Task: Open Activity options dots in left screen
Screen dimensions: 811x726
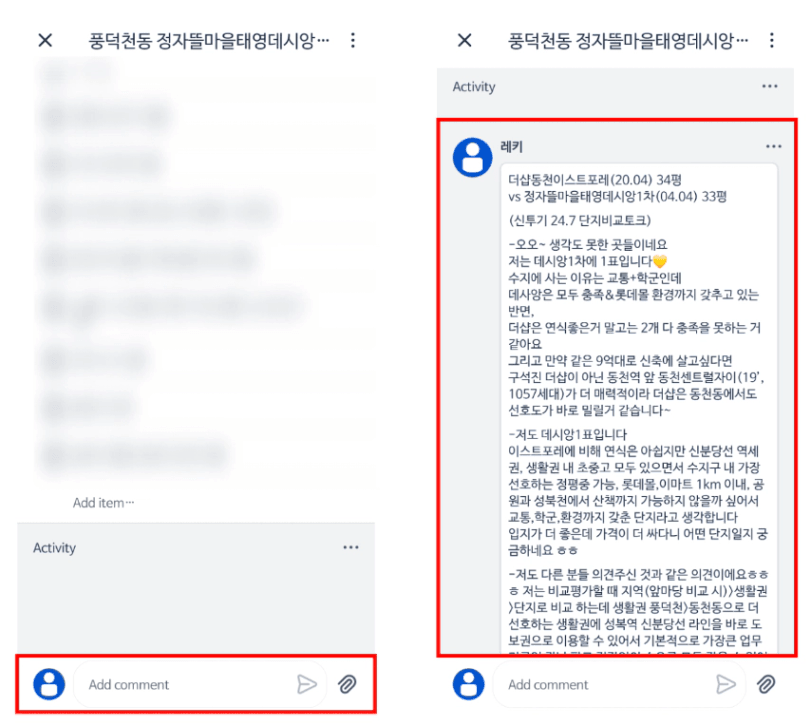Action: [351, 547]
